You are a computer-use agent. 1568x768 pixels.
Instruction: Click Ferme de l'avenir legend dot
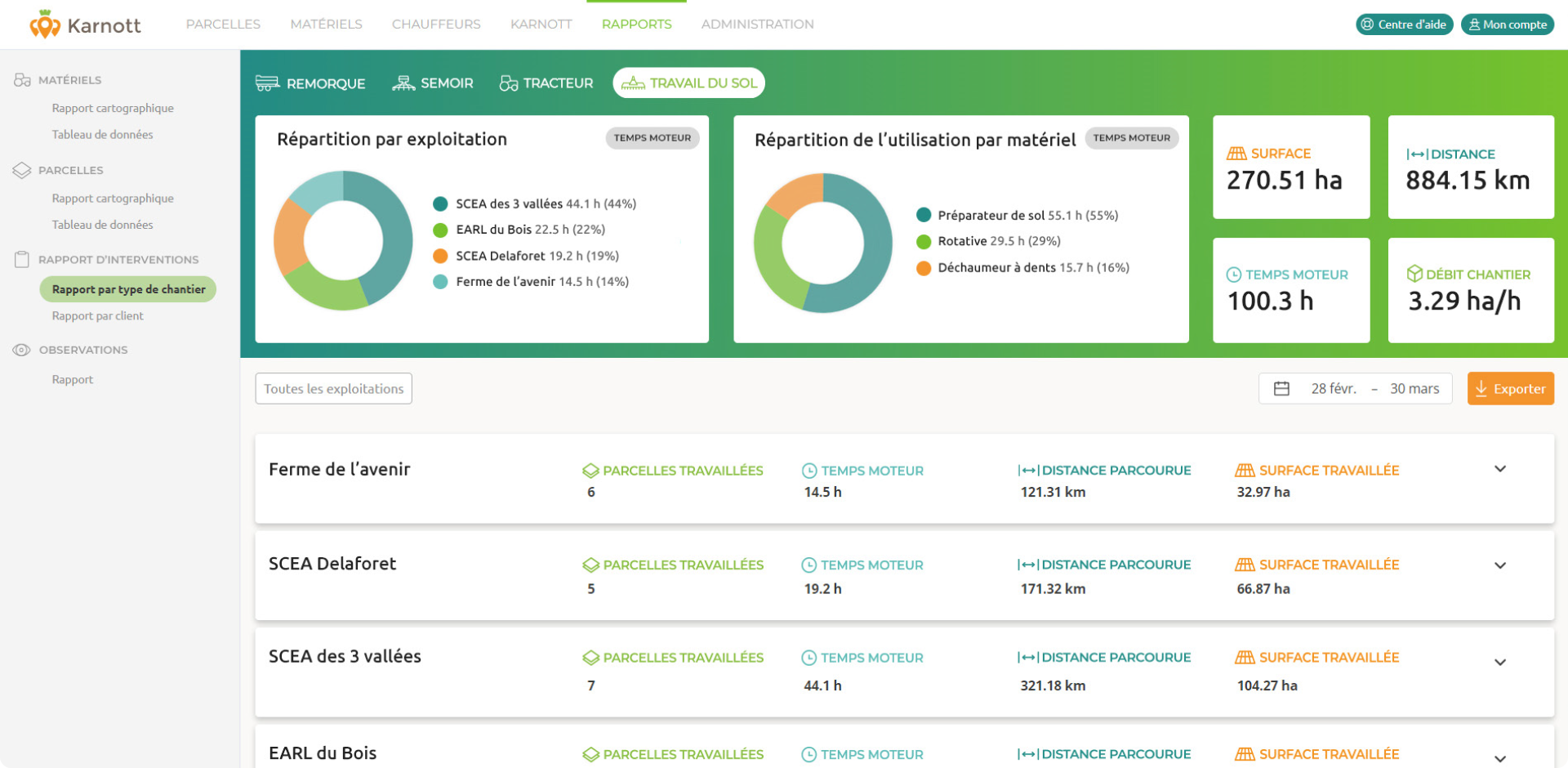click(x=440, y=282)
